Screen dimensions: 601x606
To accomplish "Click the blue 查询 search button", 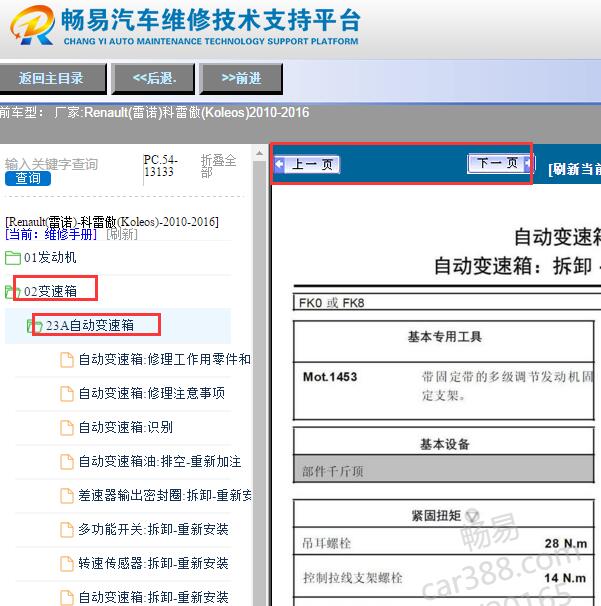I will [28, 179].
